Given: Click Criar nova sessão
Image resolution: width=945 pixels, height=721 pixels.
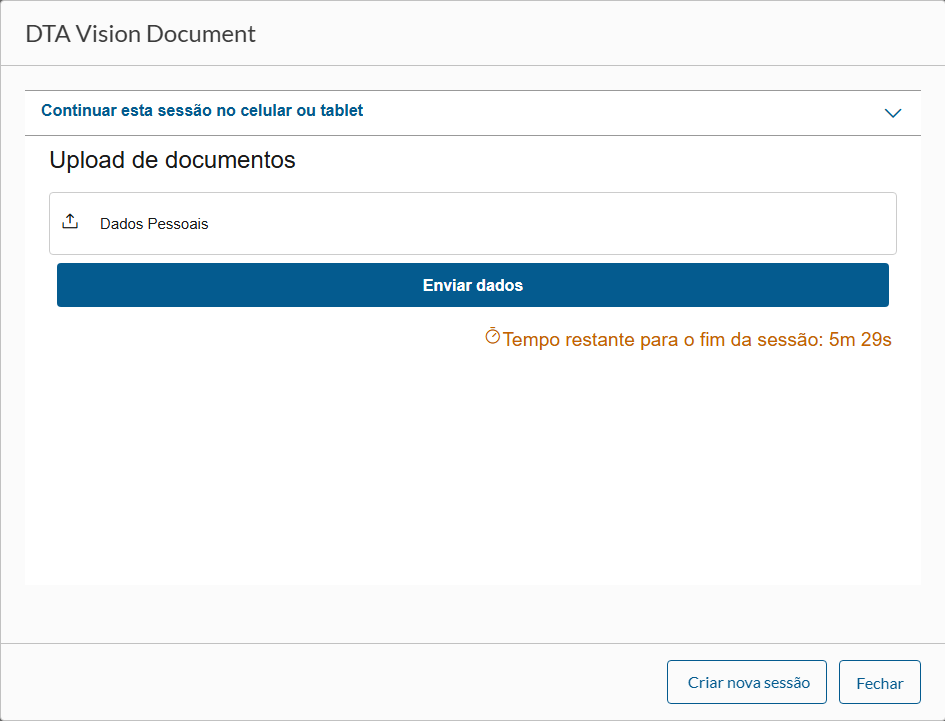Looking at the screenshot, I should (747, 683).
